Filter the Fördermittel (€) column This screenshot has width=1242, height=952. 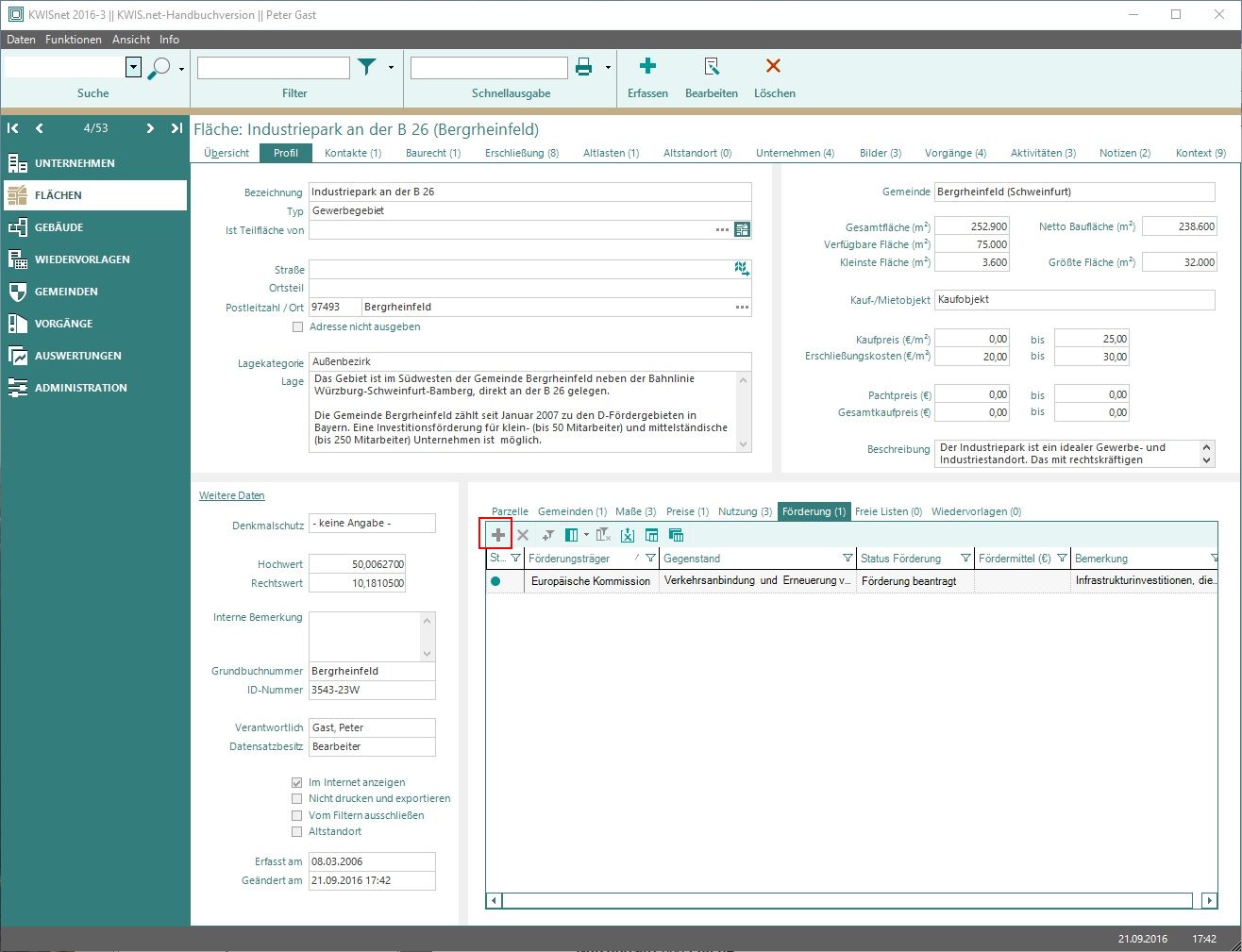(1062, 559)
